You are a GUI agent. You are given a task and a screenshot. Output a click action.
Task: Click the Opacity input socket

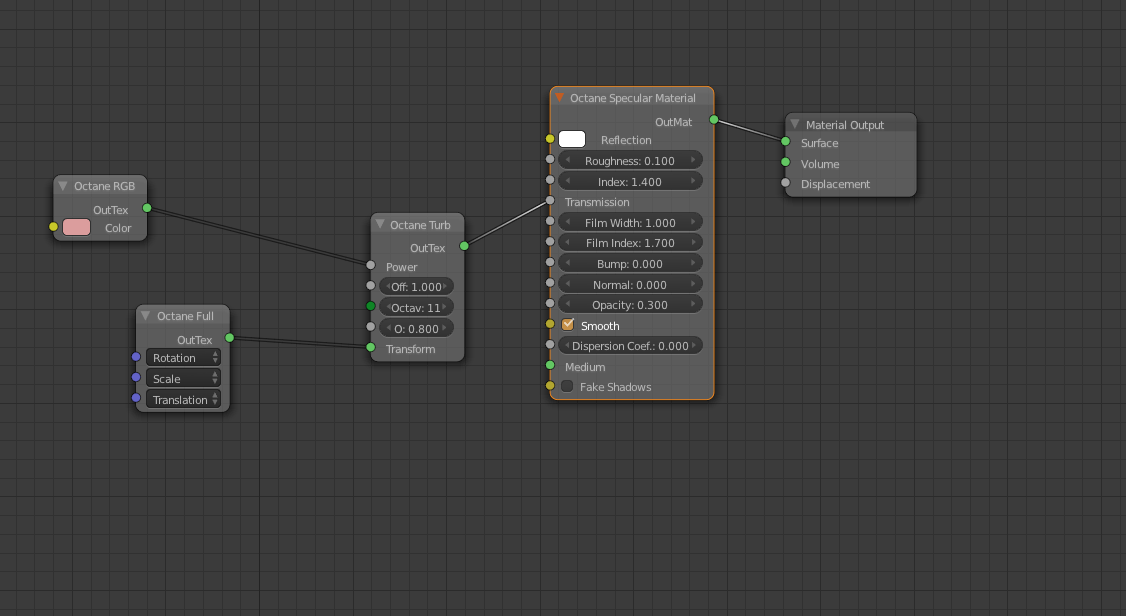coord(550,304)
